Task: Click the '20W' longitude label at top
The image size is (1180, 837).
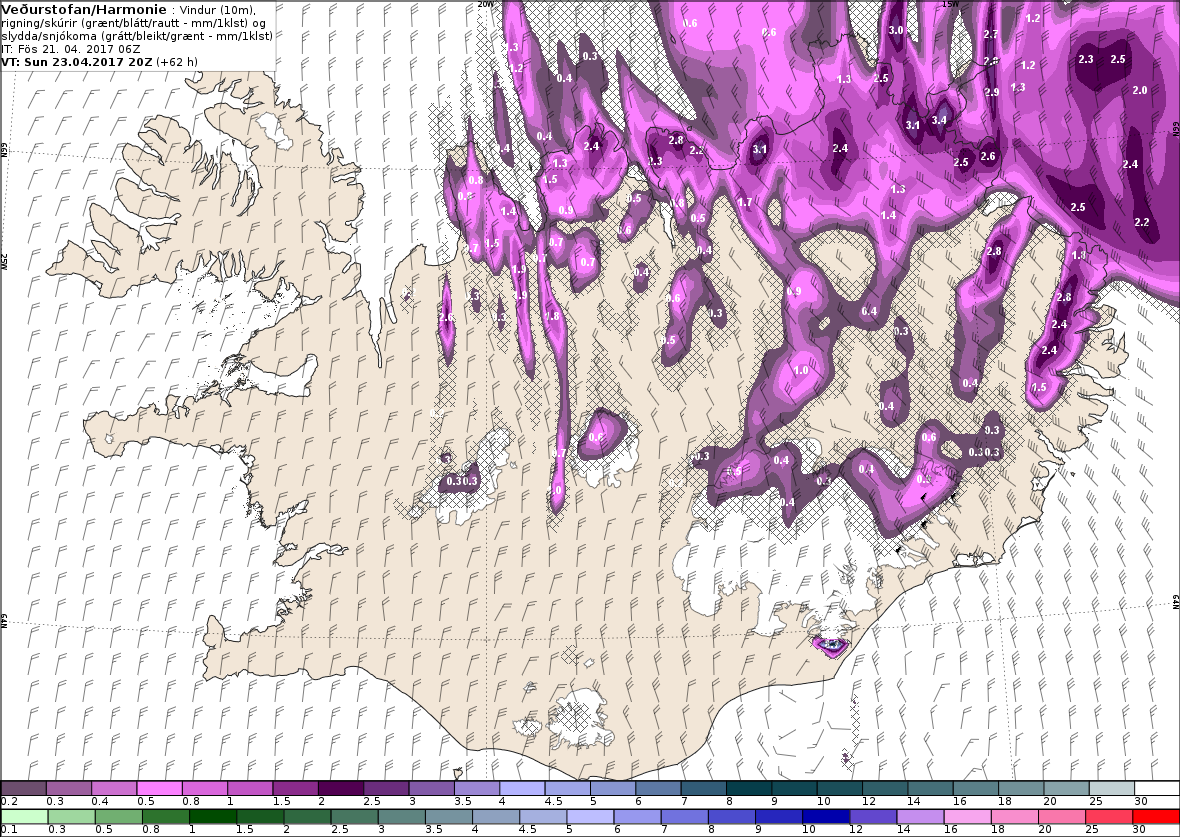Action: [x=486, y=4]
